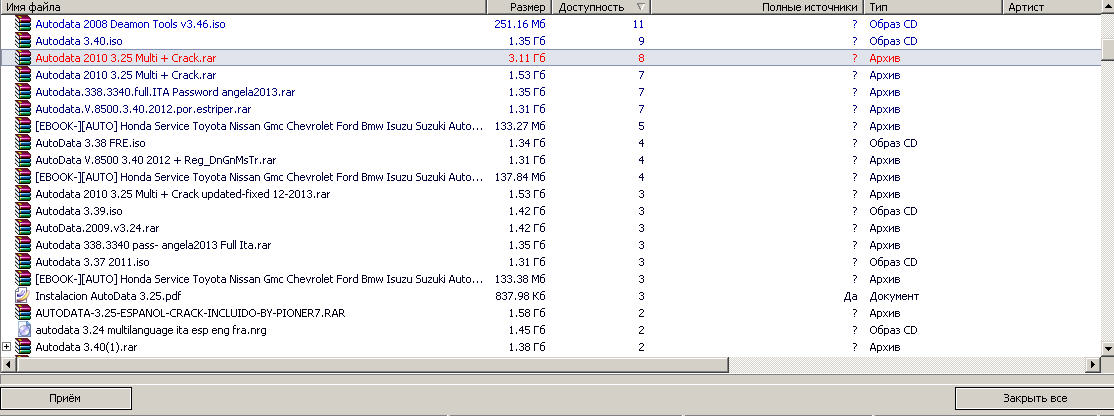Select the red Autodata 2010 3.25 Multi + Crack.rar name

click(x=126, y=58)
